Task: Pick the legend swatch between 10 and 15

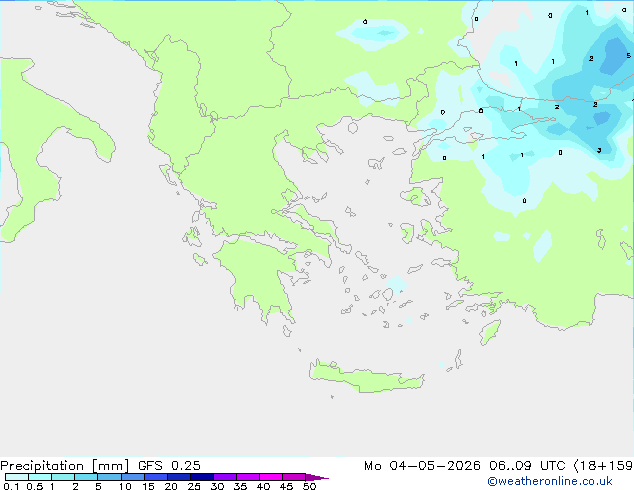Action: coord(132,477)
